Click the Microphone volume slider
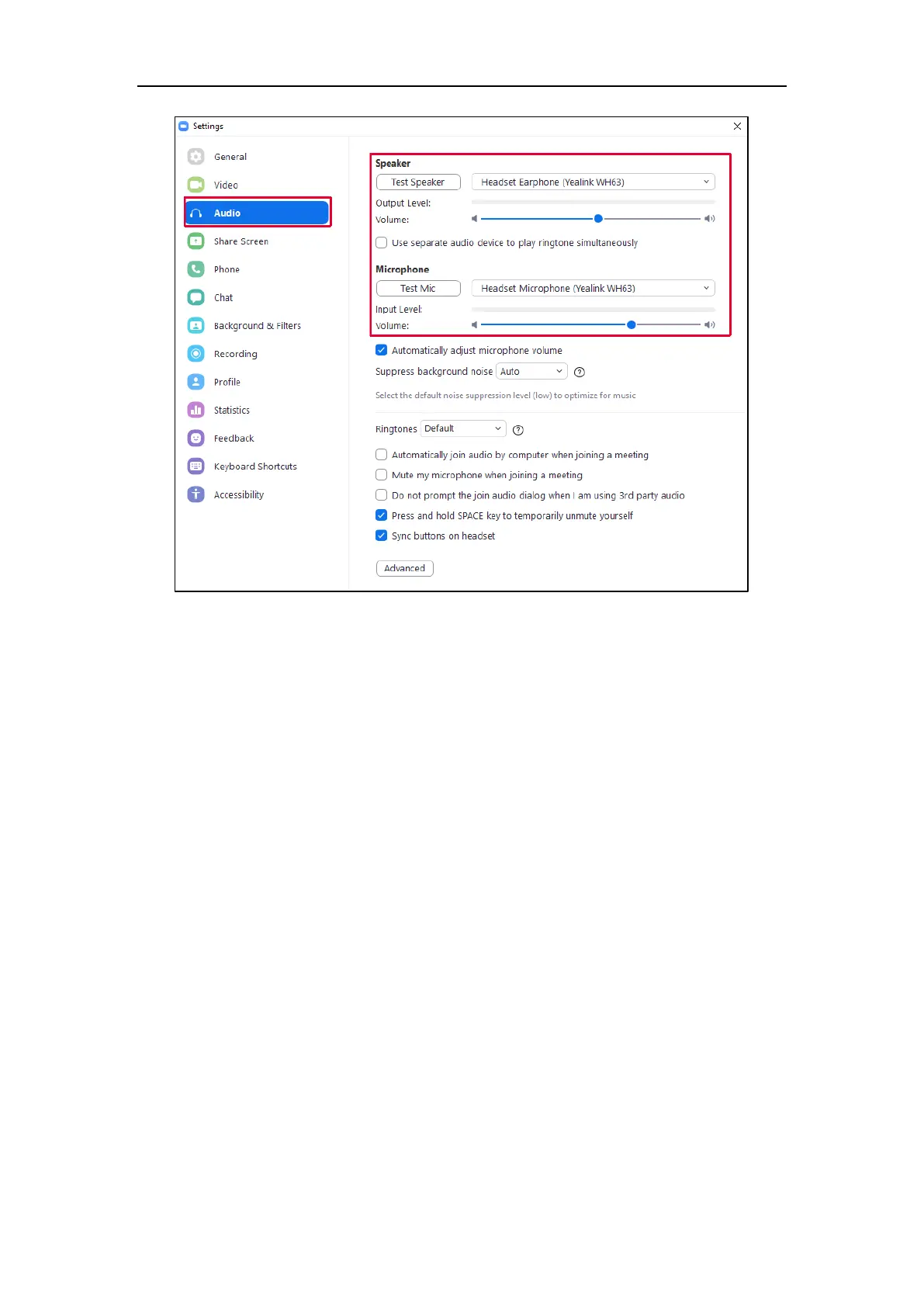Image resolution: width=924 pixels, height=1307 pixels. point(590,325)
